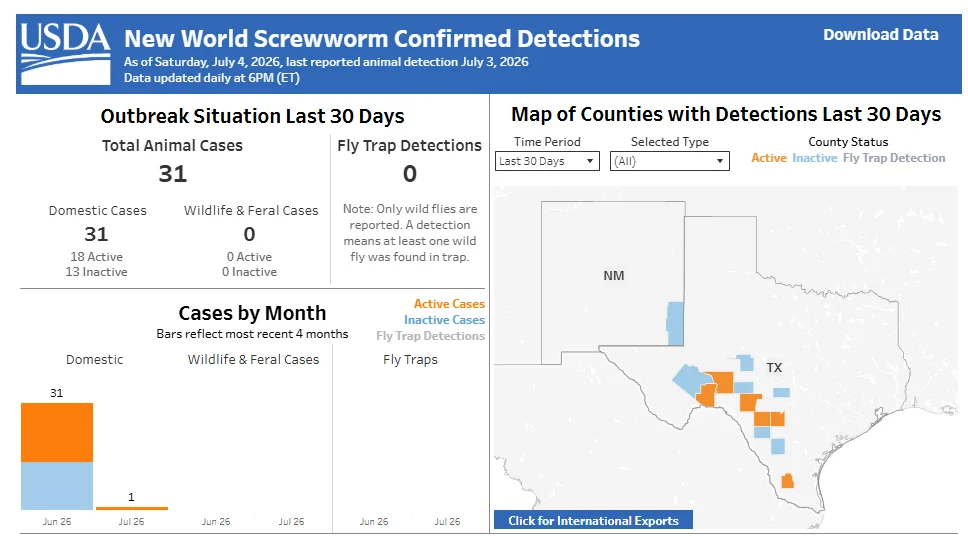Select the orange active portion of June bar
This screenshot has height=536, width=968.
57,432
